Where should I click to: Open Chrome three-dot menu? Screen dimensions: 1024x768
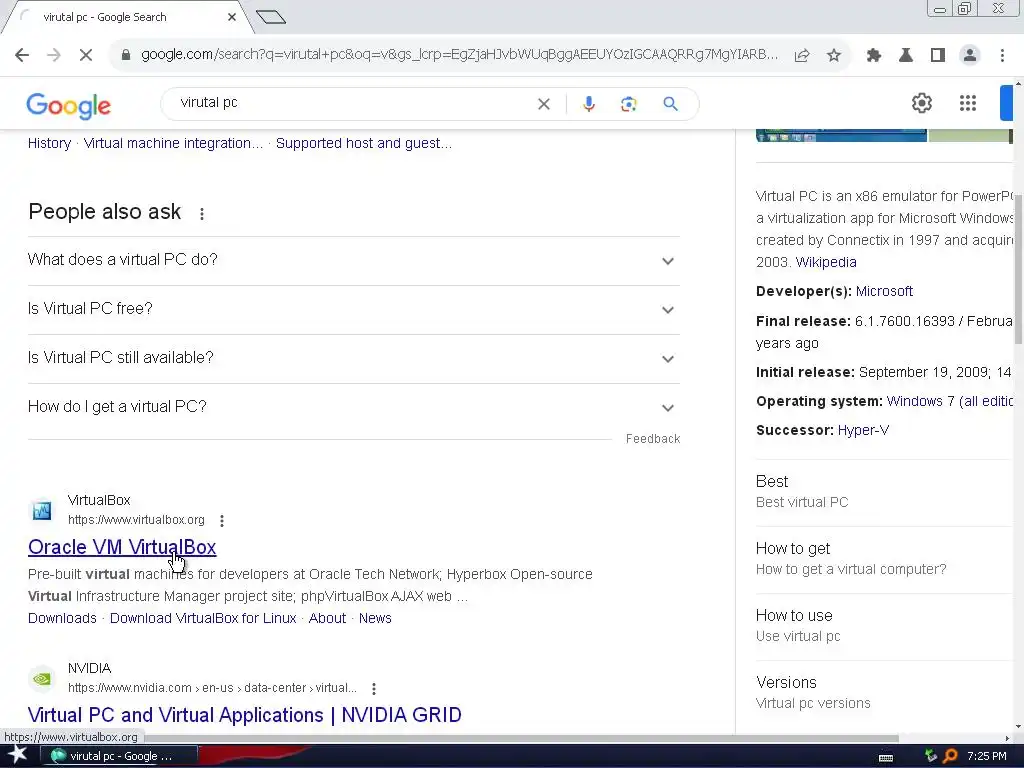pyautogui.click(x=1002, y=56)
